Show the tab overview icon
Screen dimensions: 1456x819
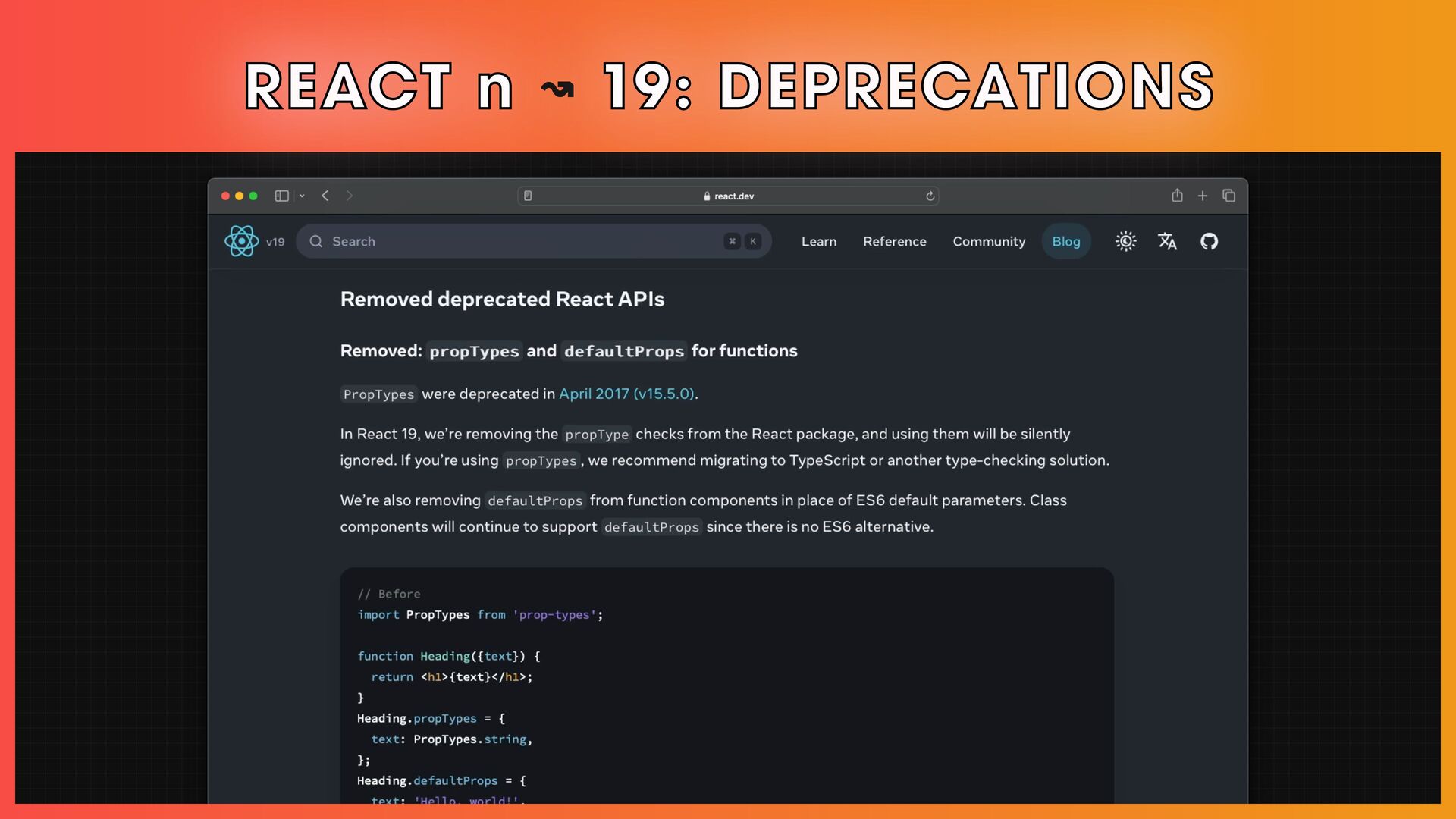1229,196
